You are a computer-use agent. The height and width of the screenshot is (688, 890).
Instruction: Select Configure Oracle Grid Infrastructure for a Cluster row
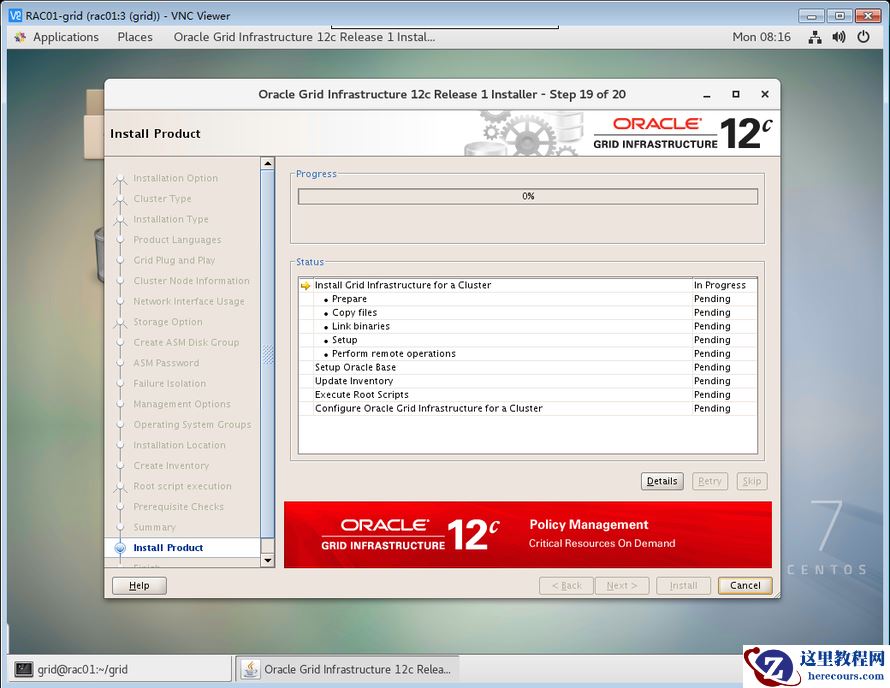(x=528, y=408)
